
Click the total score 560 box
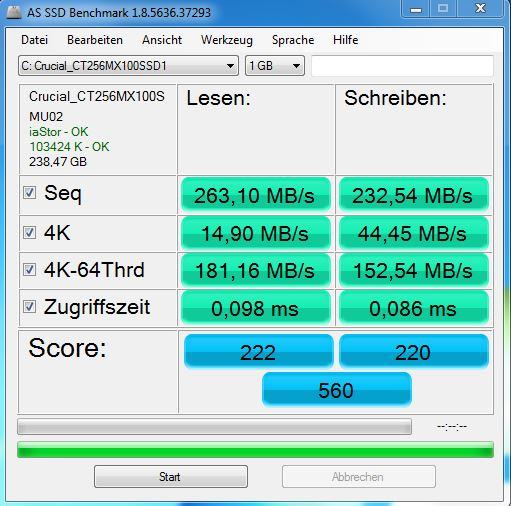coord(337,389)
